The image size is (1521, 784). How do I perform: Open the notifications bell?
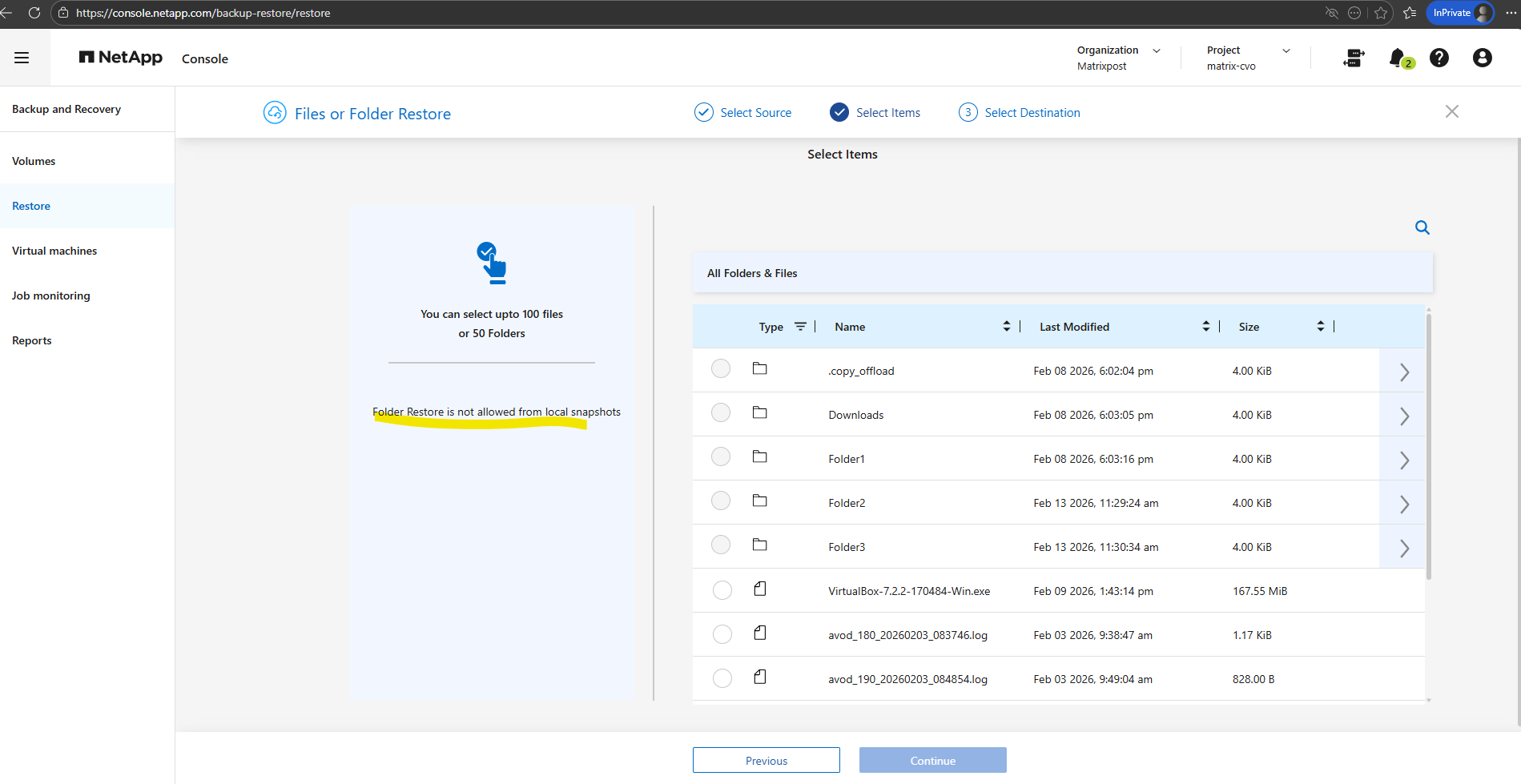(x=1398, y=58)
